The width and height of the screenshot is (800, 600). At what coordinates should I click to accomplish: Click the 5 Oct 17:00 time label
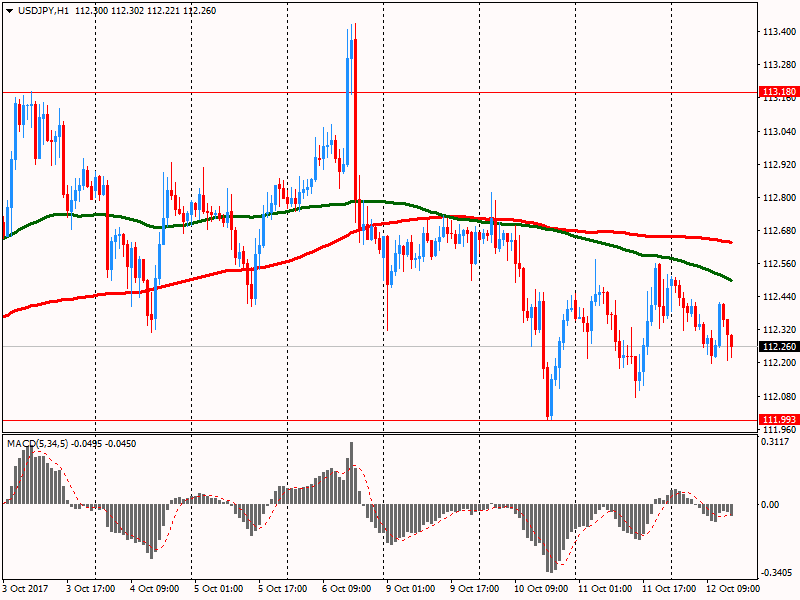point(283,588)
